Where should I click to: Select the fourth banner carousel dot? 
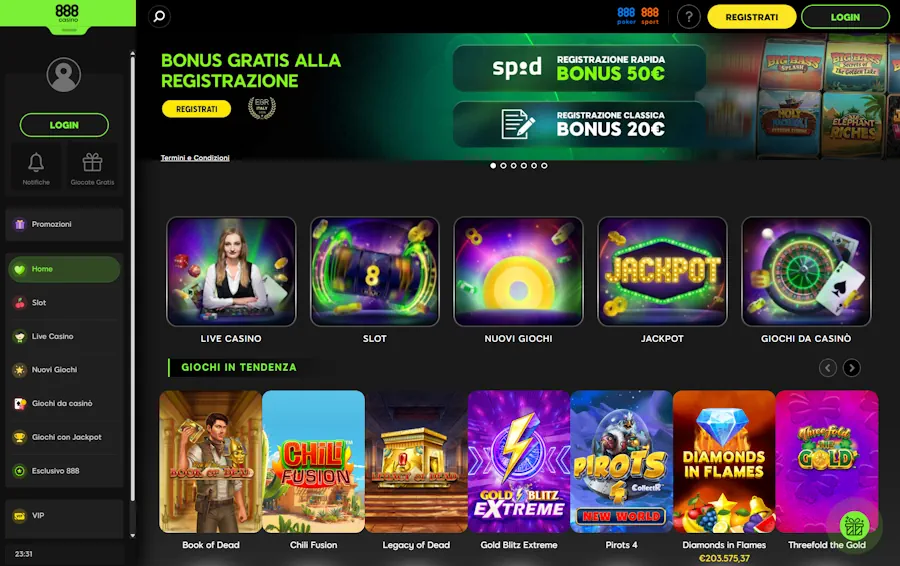click(523, 165)
